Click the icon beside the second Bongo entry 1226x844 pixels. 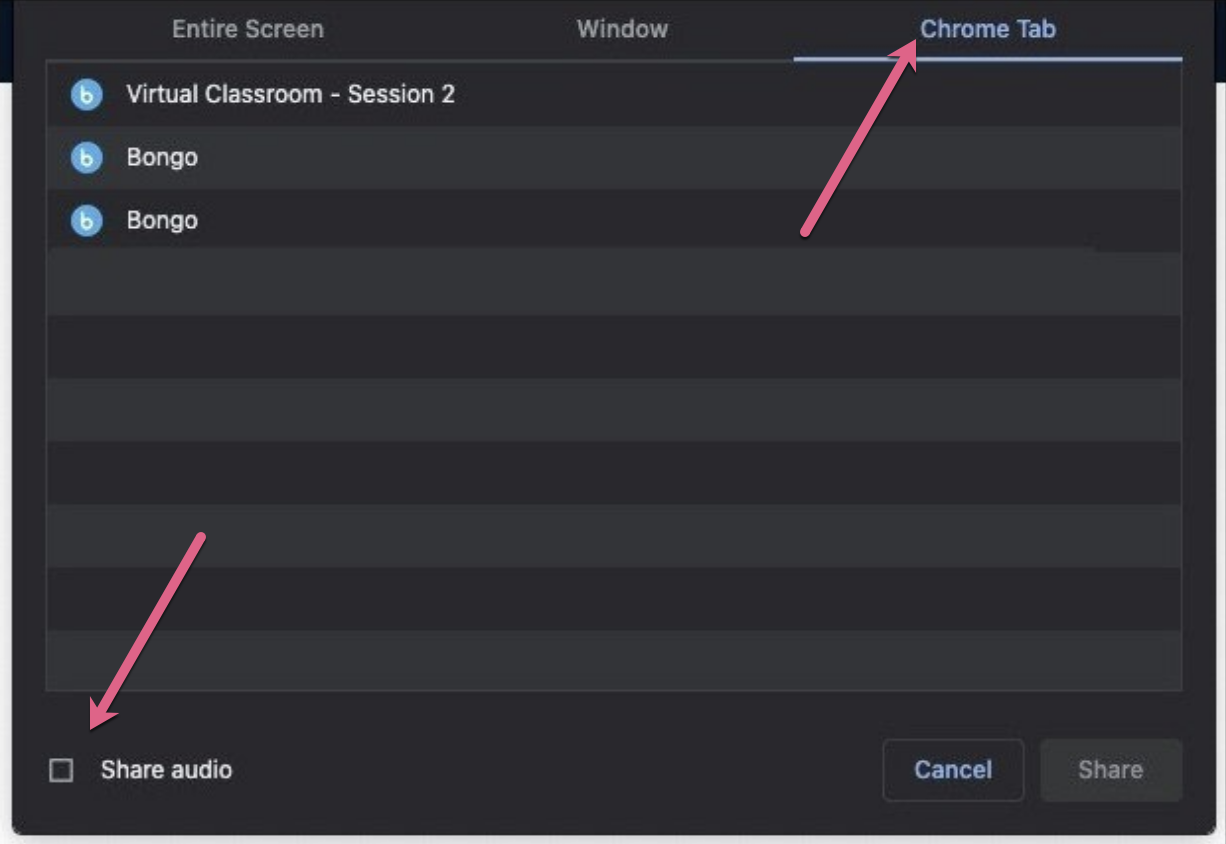tap(86, 221)
